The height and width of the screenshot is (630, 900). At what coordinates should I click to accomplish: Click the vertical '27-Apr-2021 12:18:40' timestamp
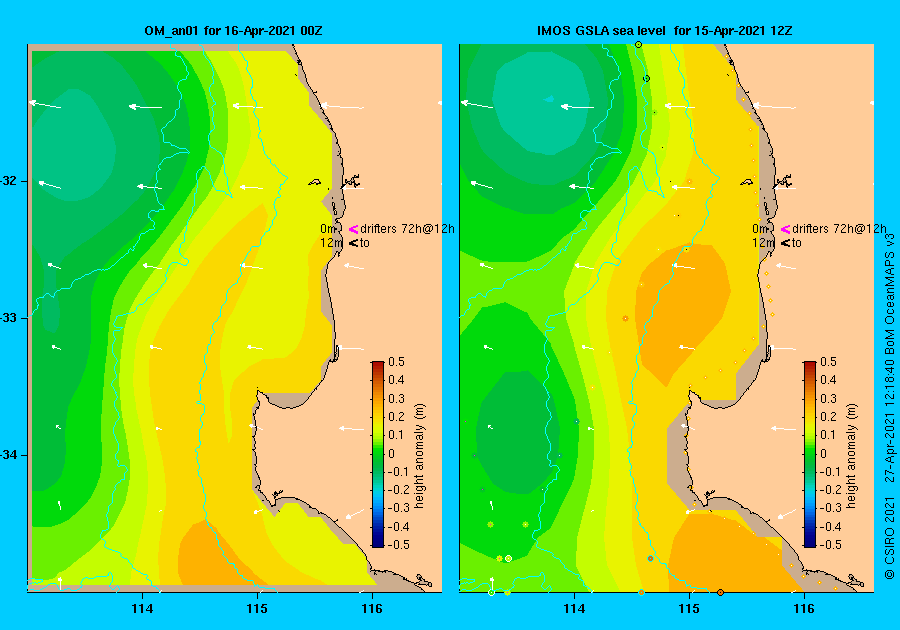890,421
